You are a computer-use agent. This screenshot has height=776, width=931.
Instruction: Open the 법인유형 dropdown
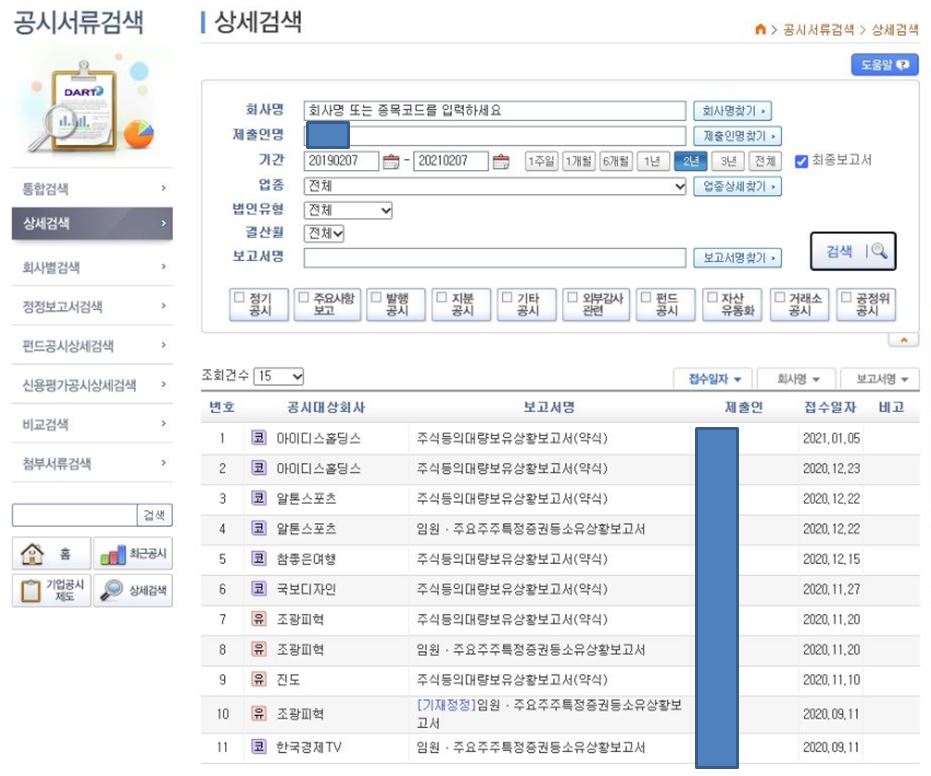348,212
